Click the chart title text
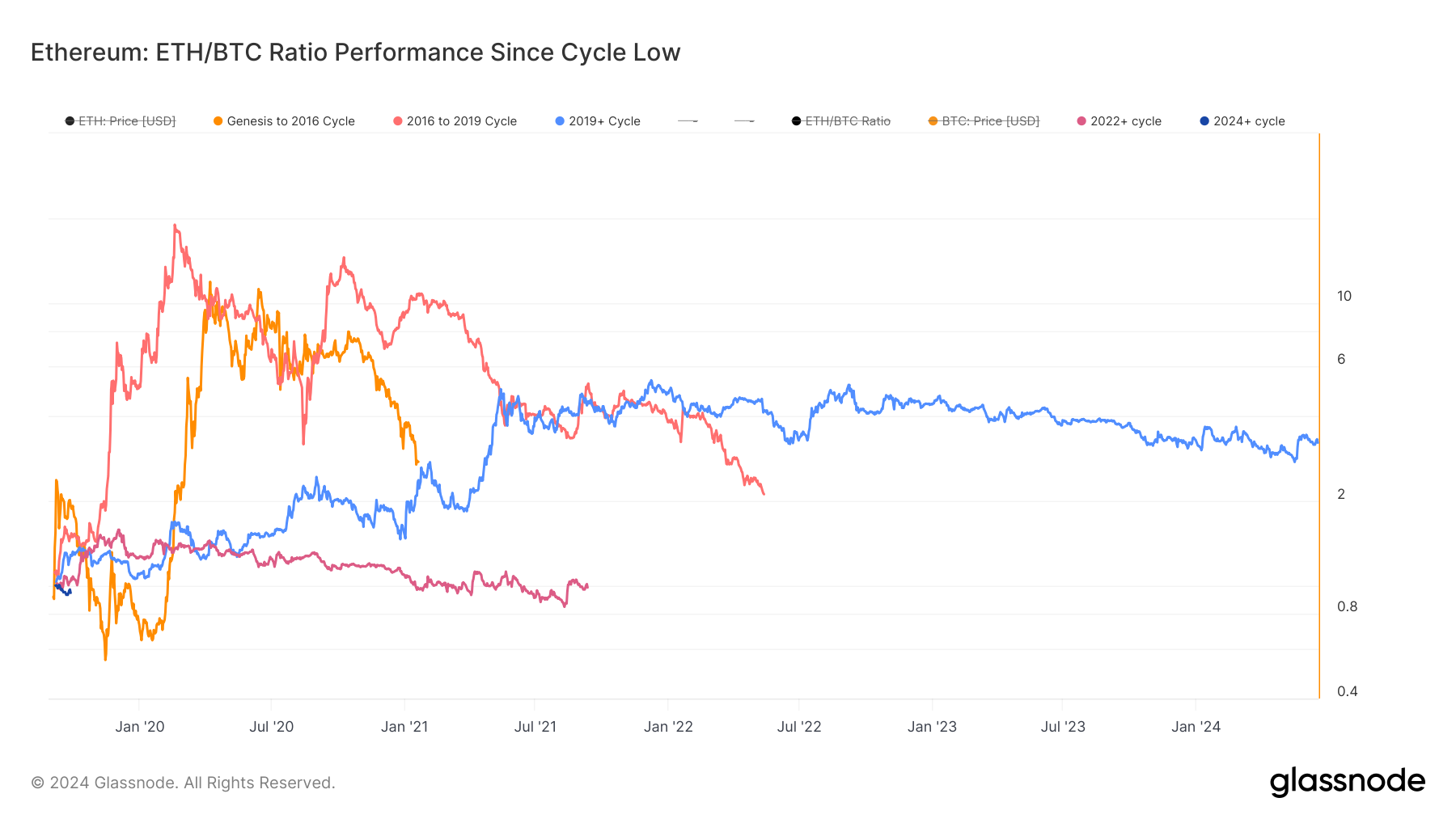This screenshot has width=1456, height=819. pos(355,53)
